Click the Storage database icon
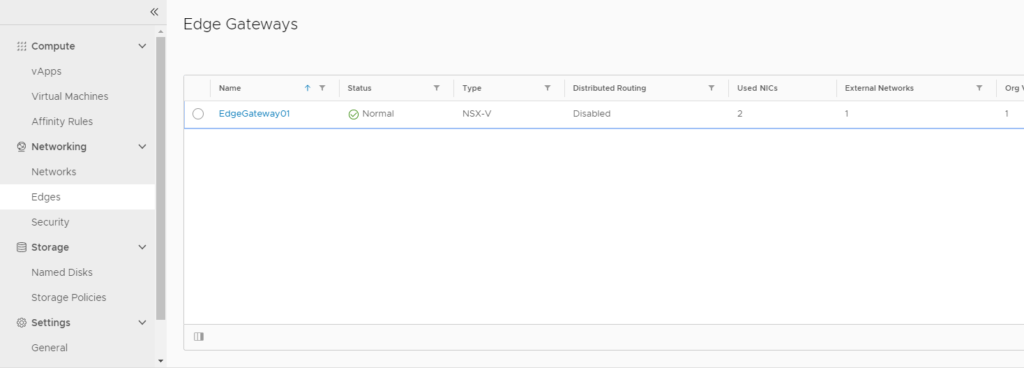Screen dimensions: 1024x368 pyautogui.click(x=22, y=247)
